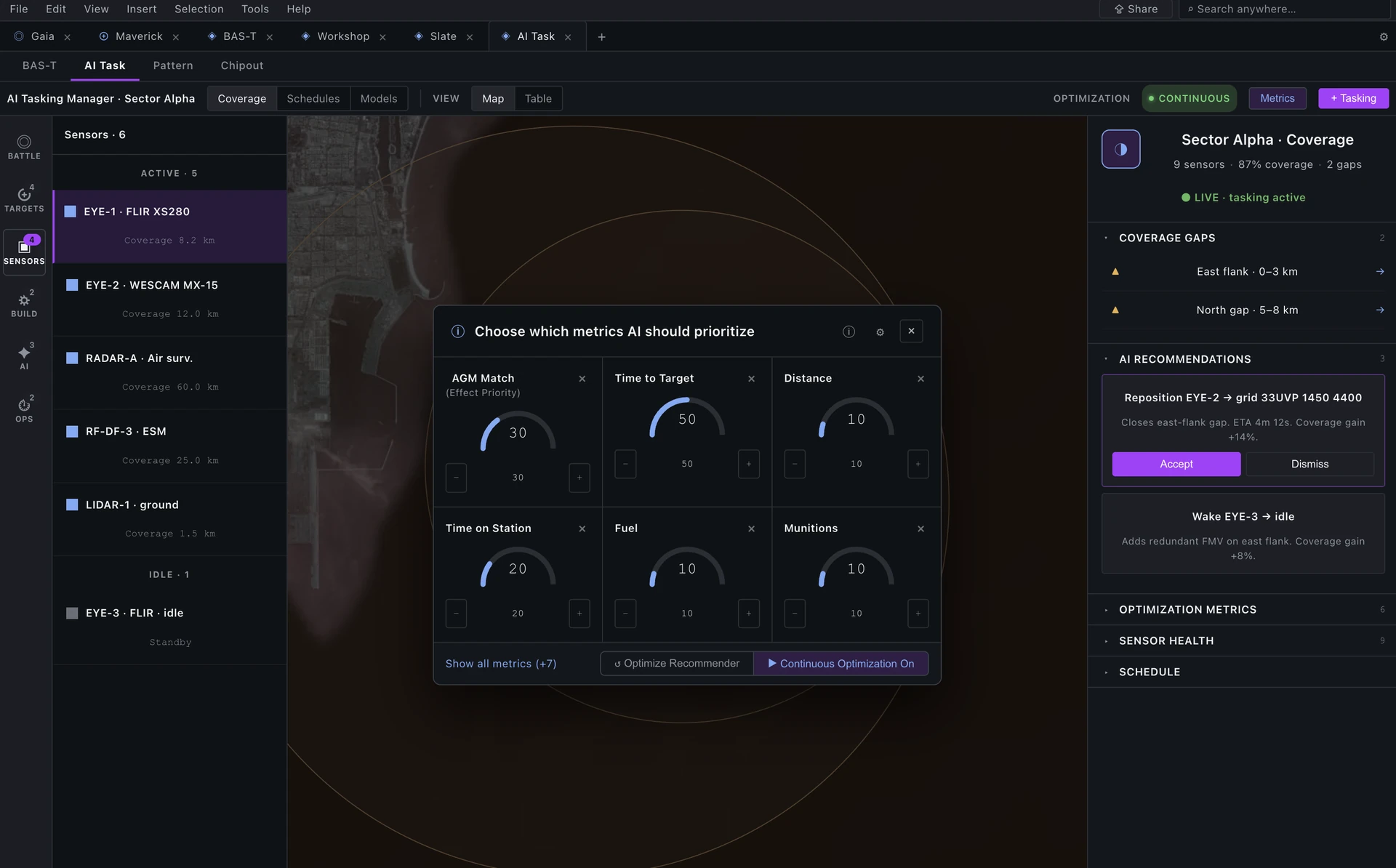Remove the Time to Target metric
This screenshot has width=1396, height=868.
point(751,379)
